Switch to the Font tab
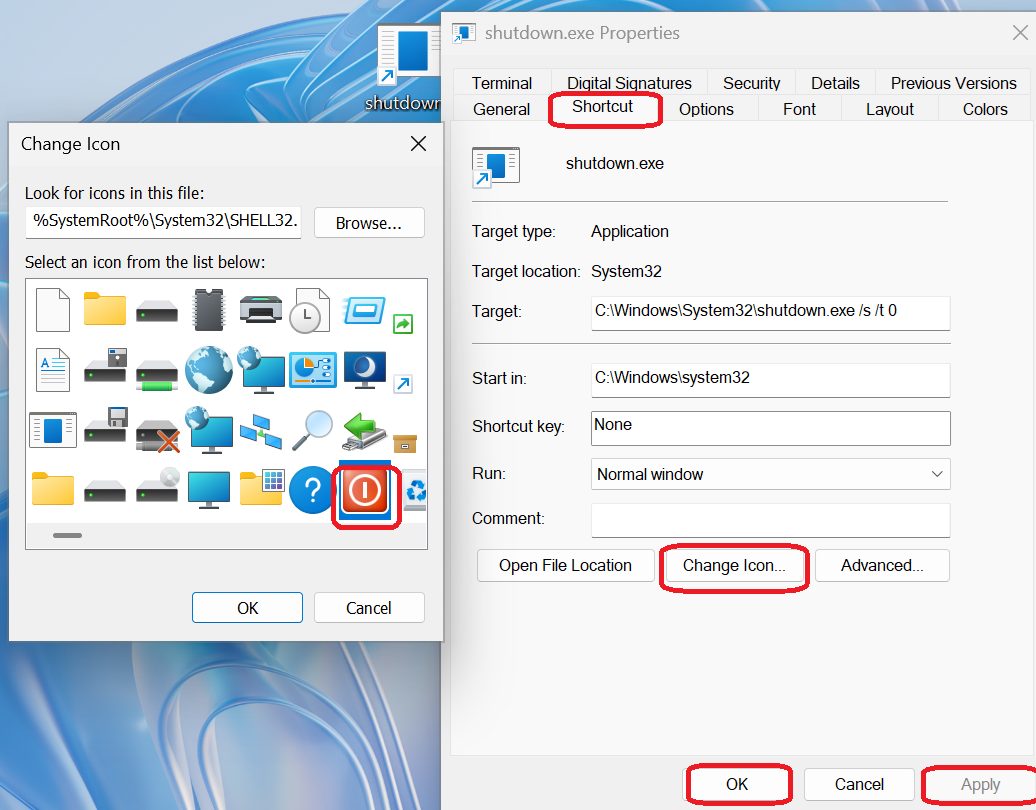This screenshot has height=810, width=1036. click(799, 109)
